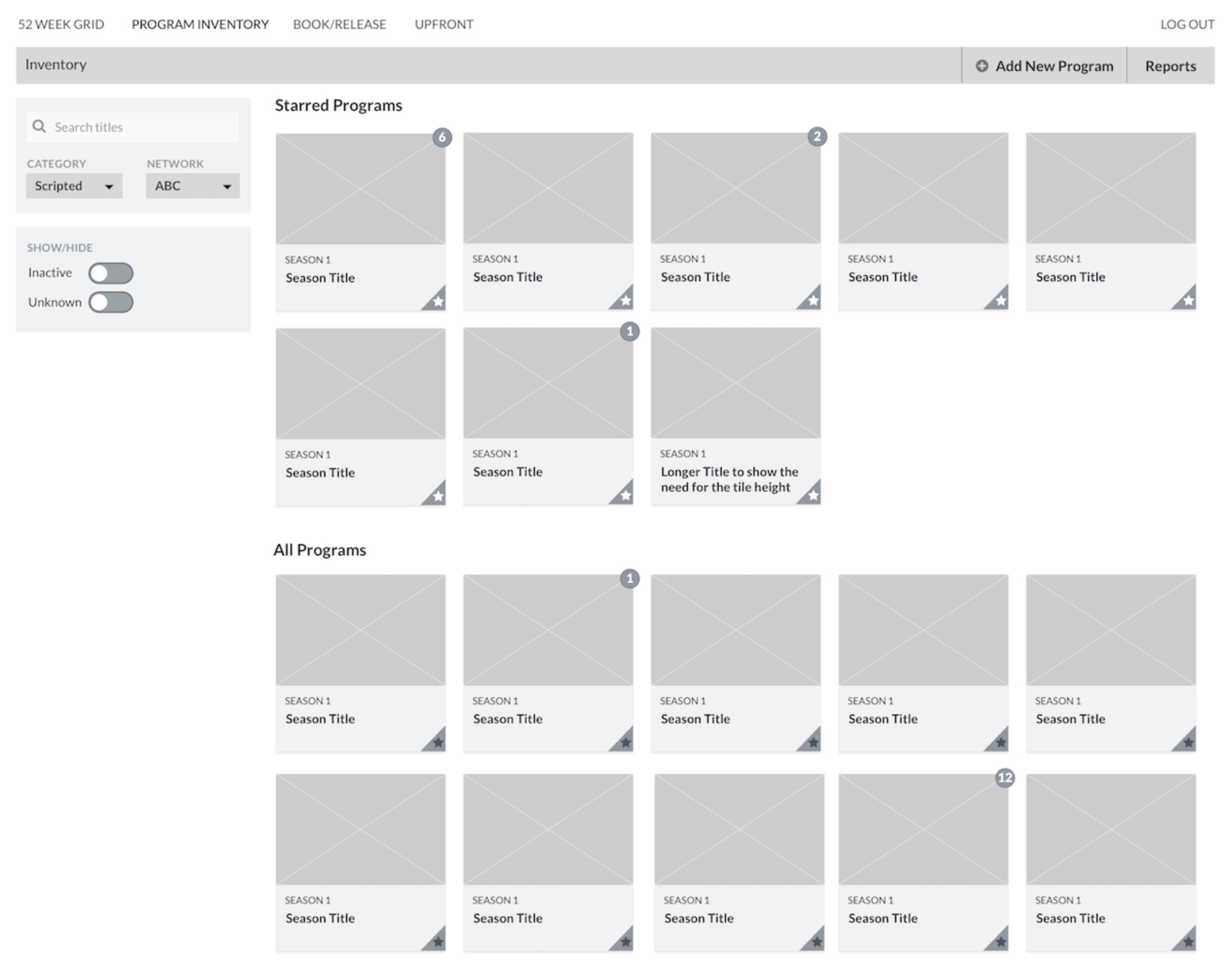Toggle the Unknown show/hide switch

[x=110, y=302]
